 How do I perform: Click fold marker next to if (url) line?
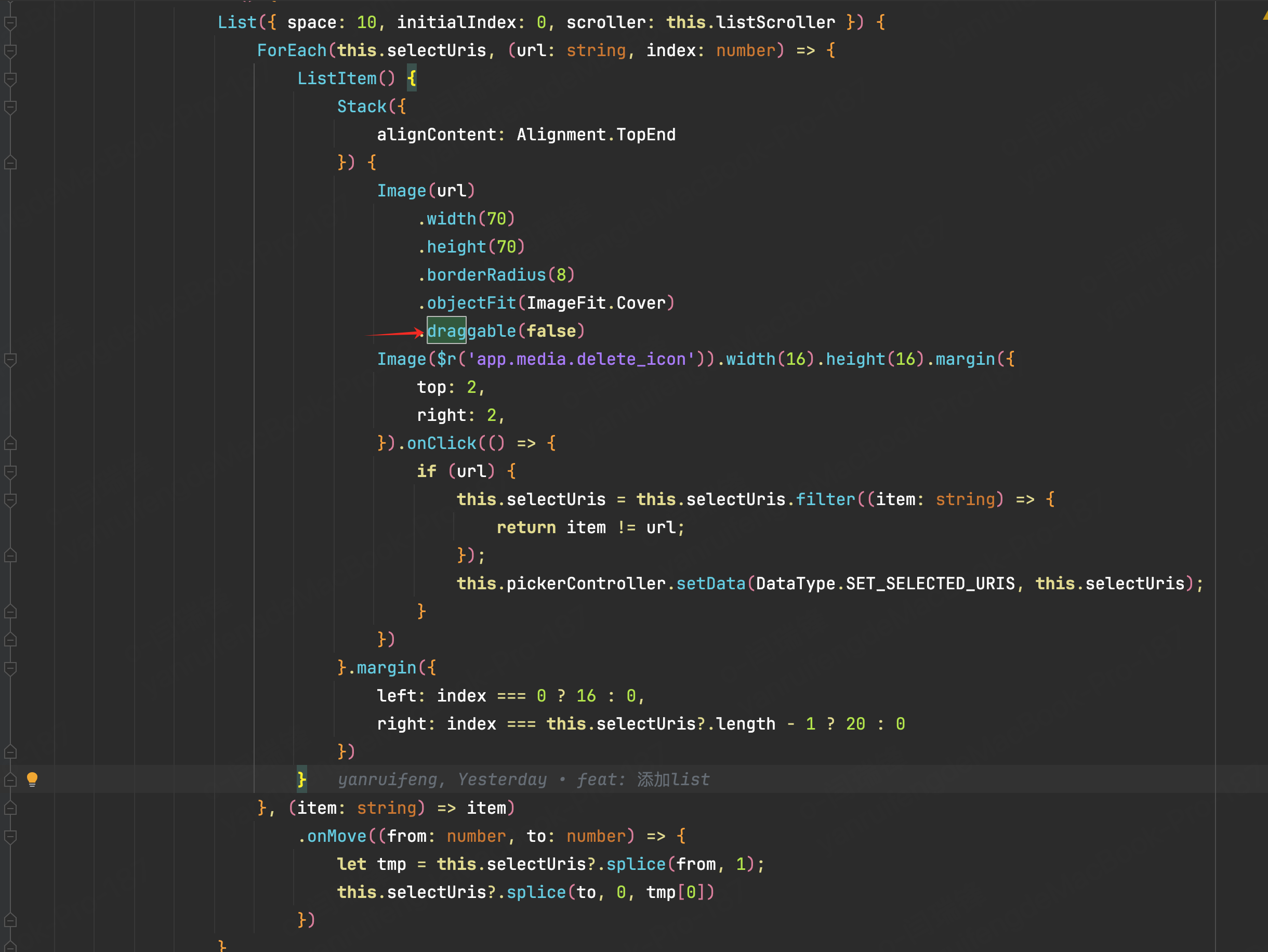10,472
